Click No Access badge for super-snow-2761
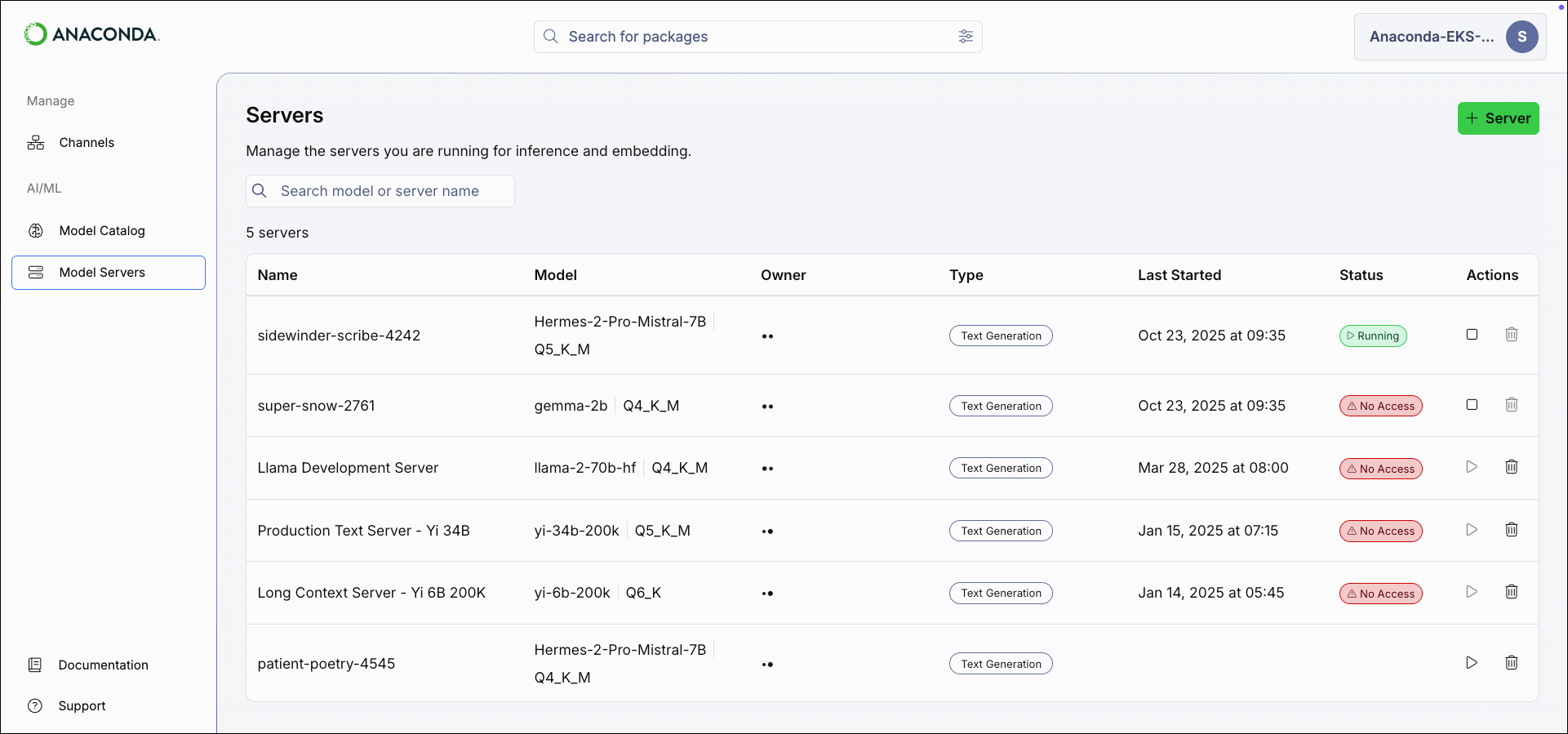This screenshot has width=1568, height=734. (1381, 407)
